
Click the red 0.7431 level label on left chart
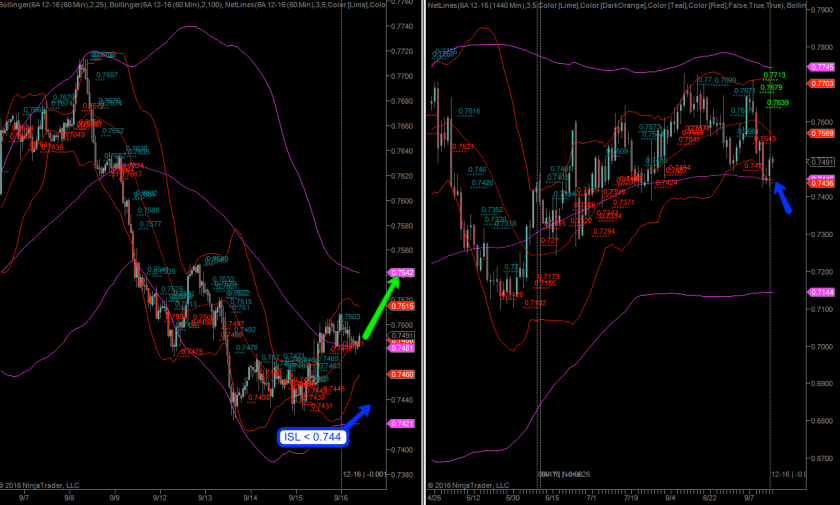(322, 406)
